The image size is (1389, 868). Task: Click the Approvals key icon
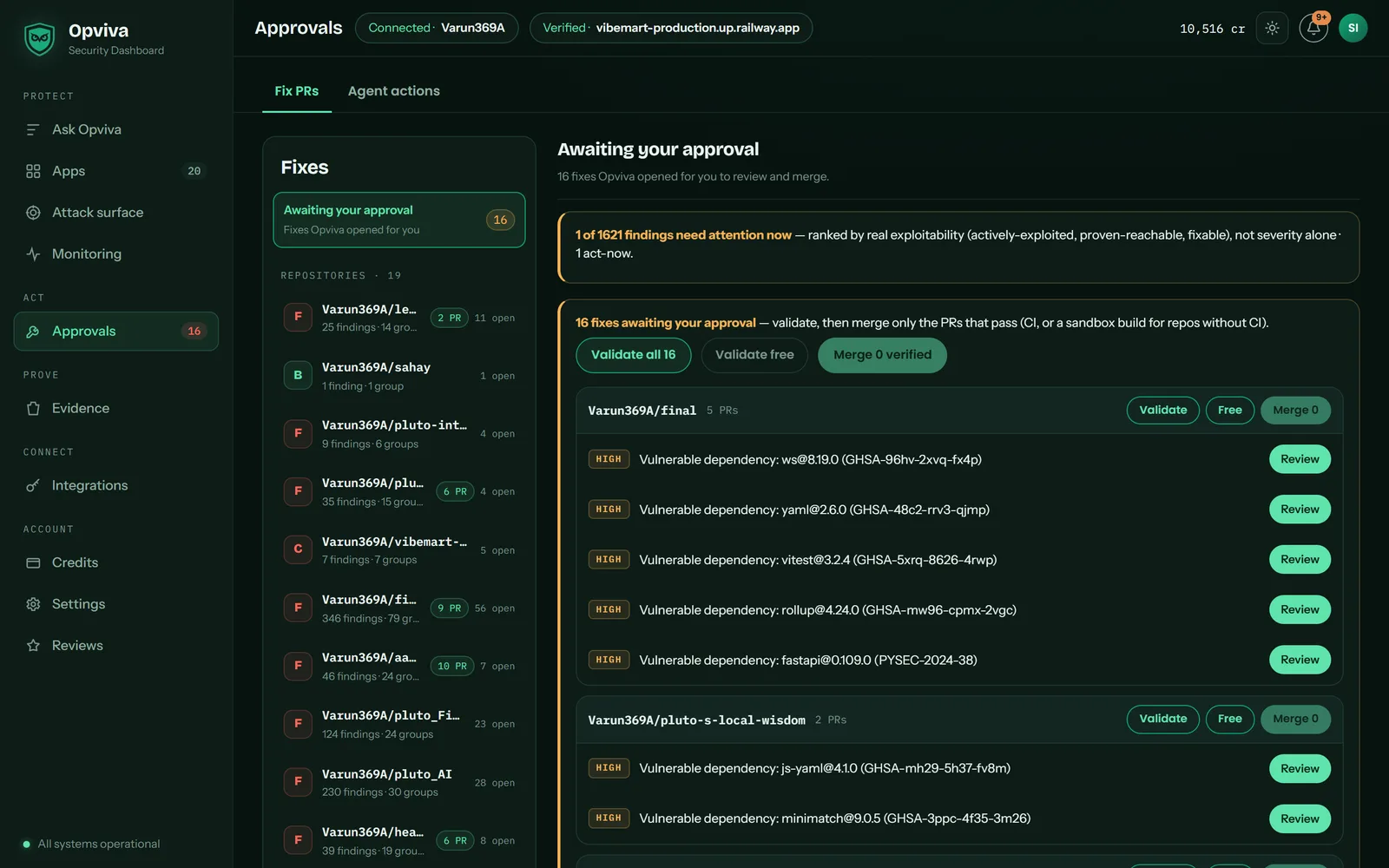pyautogui.click(x=33, y=332)
